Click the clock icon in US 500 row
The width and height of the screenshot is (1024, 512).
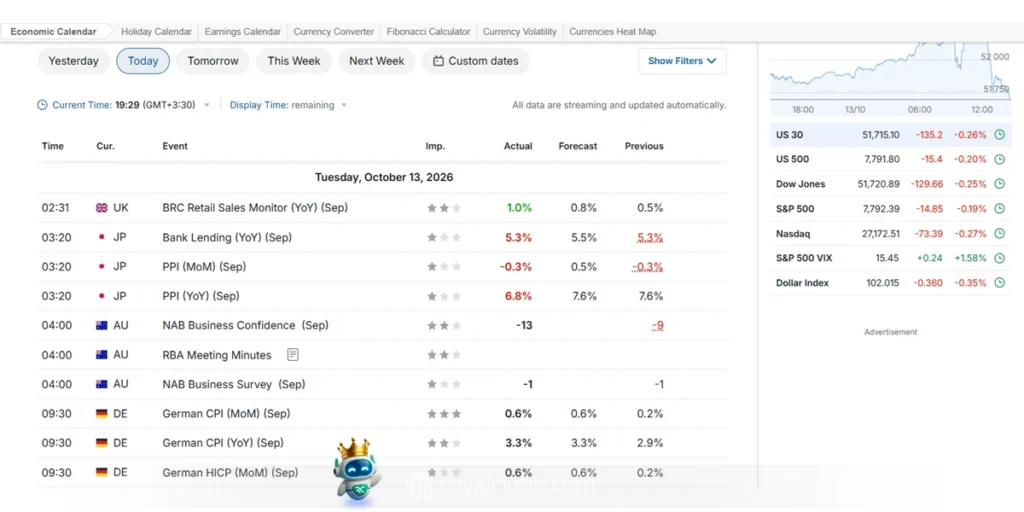[999, 159]
